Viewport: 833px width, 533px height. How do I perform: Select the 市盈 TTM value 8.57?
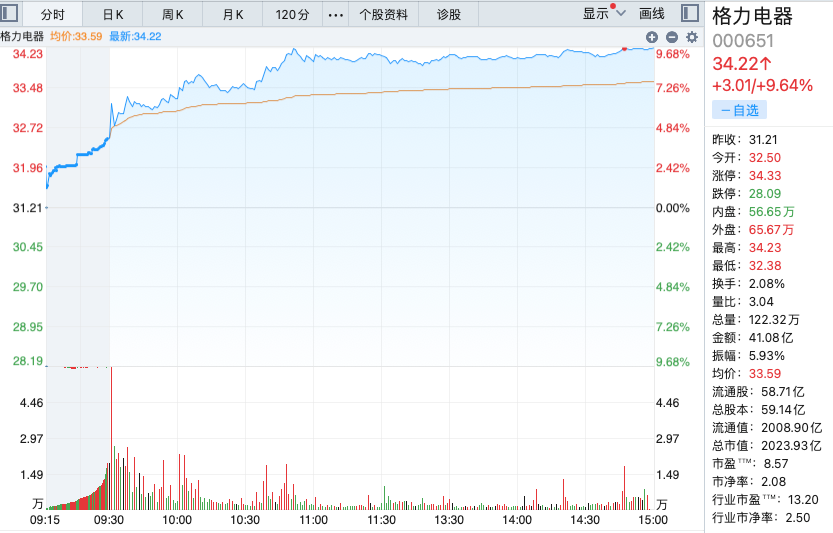click(776, 464)
